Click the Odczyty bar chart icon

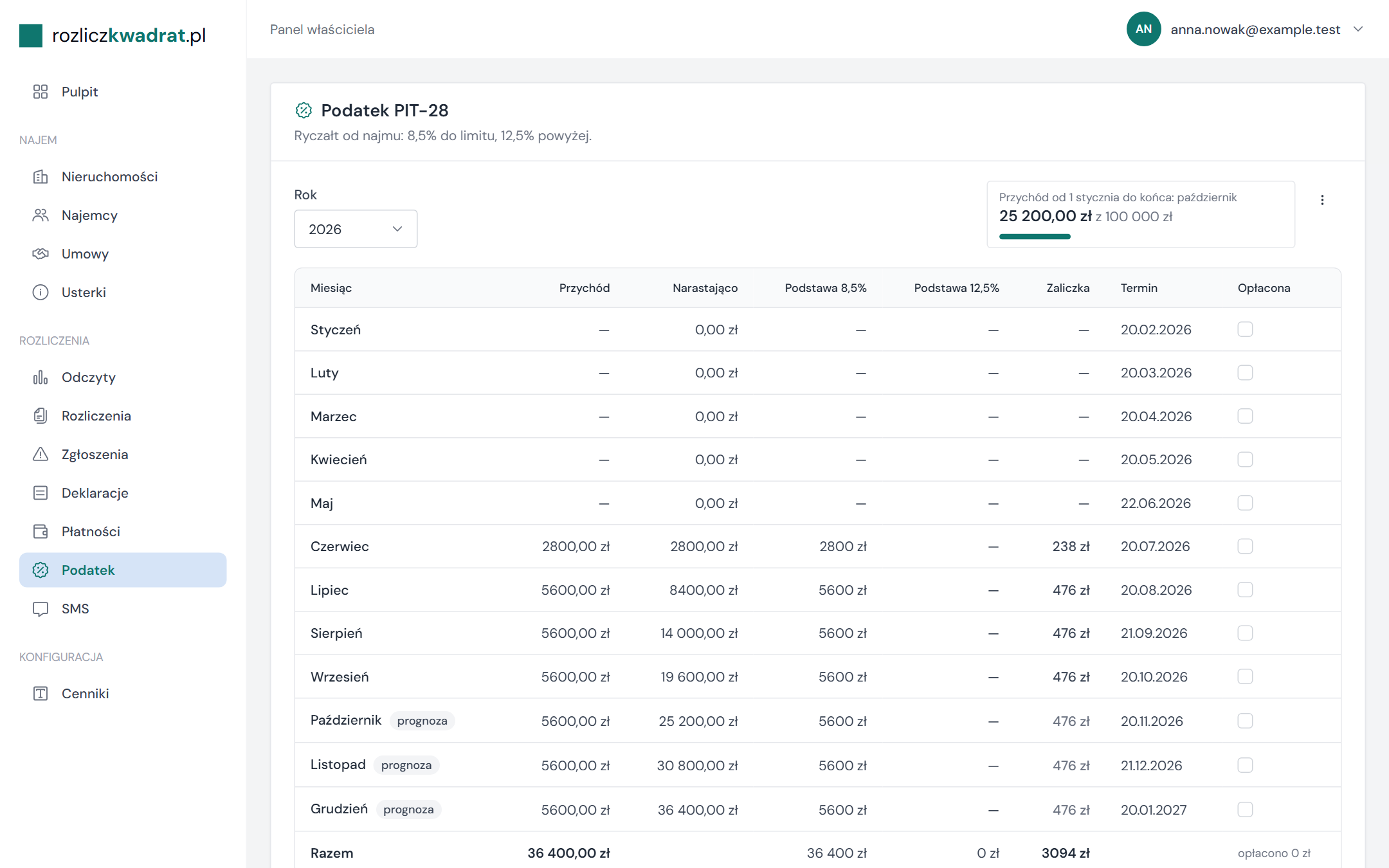41,377
